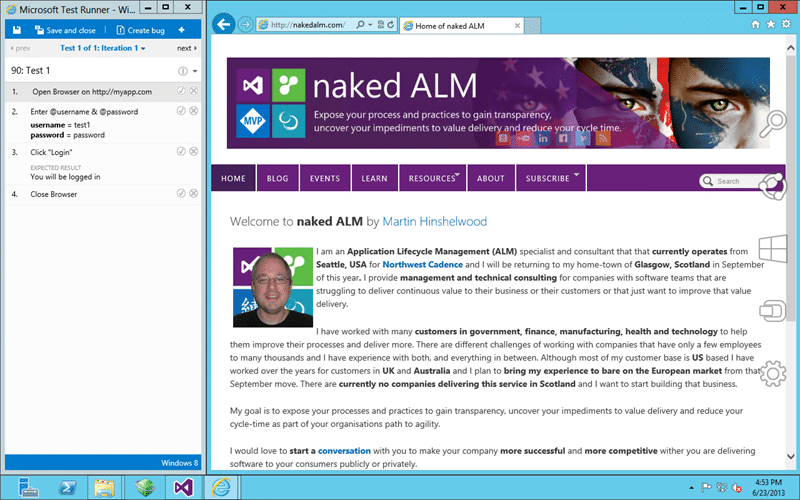
Task: Open browser Tools gear
Action: pyautogui.click(x=786, y=24)
